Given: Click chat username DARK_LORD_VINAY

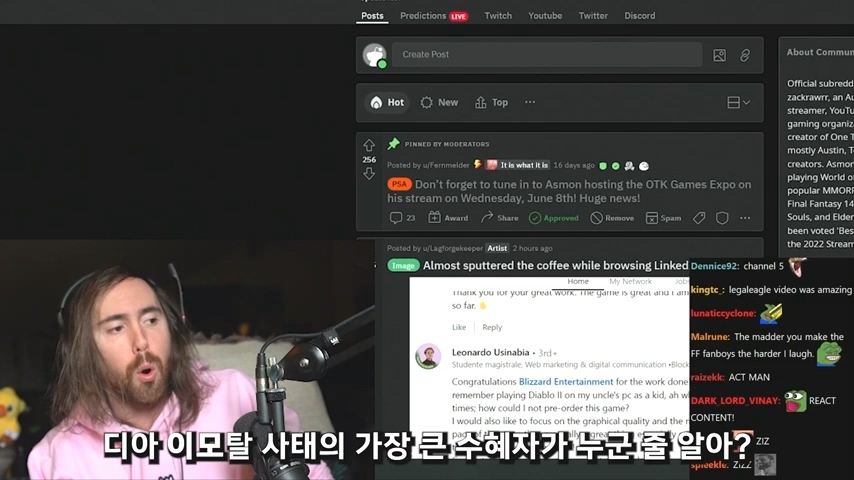Looking at the screenshot, I should point(735,401).
